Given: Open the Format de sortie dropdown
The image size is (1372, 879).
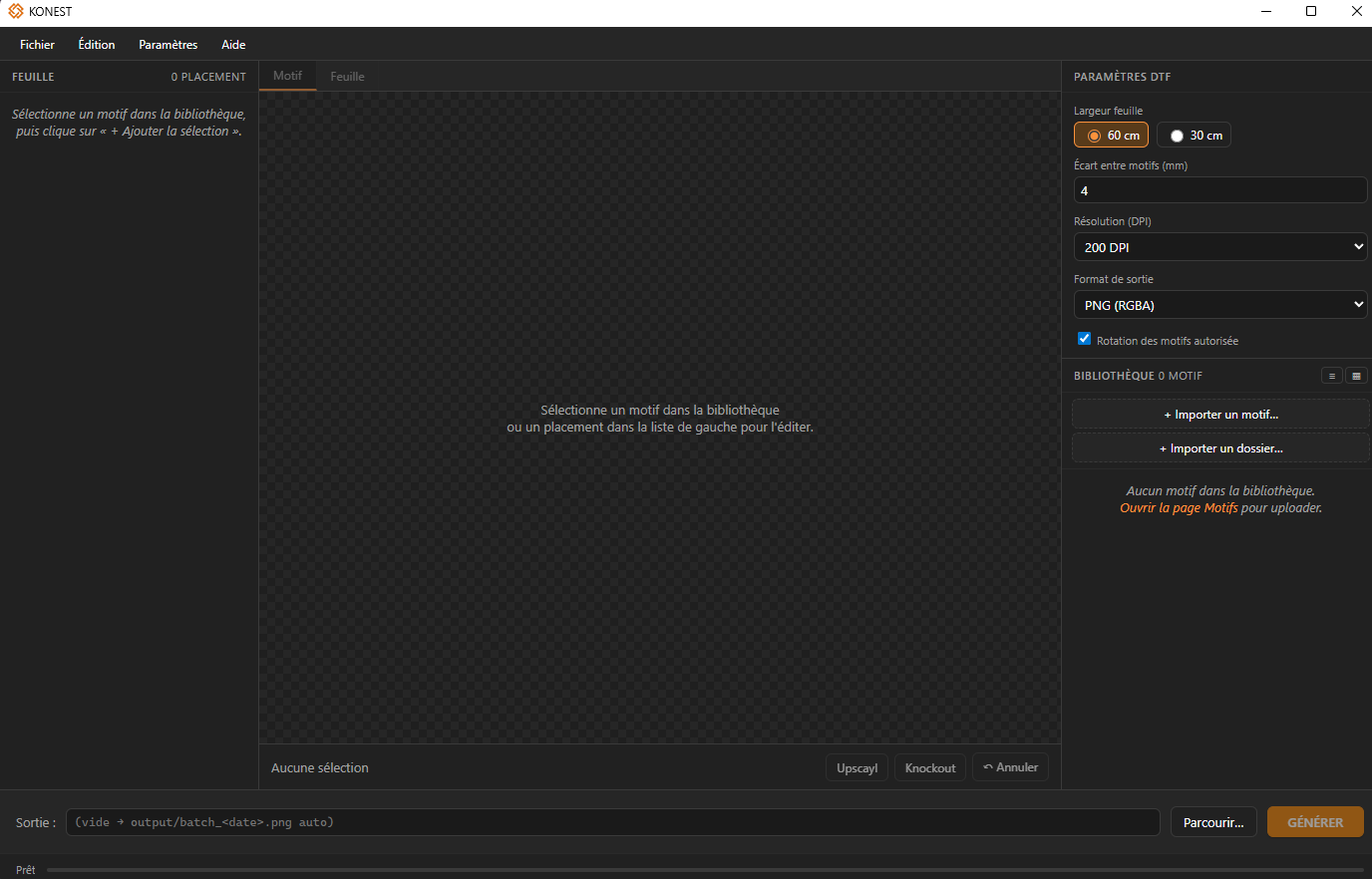Looking at the screenshot, I should (1219, 305).
